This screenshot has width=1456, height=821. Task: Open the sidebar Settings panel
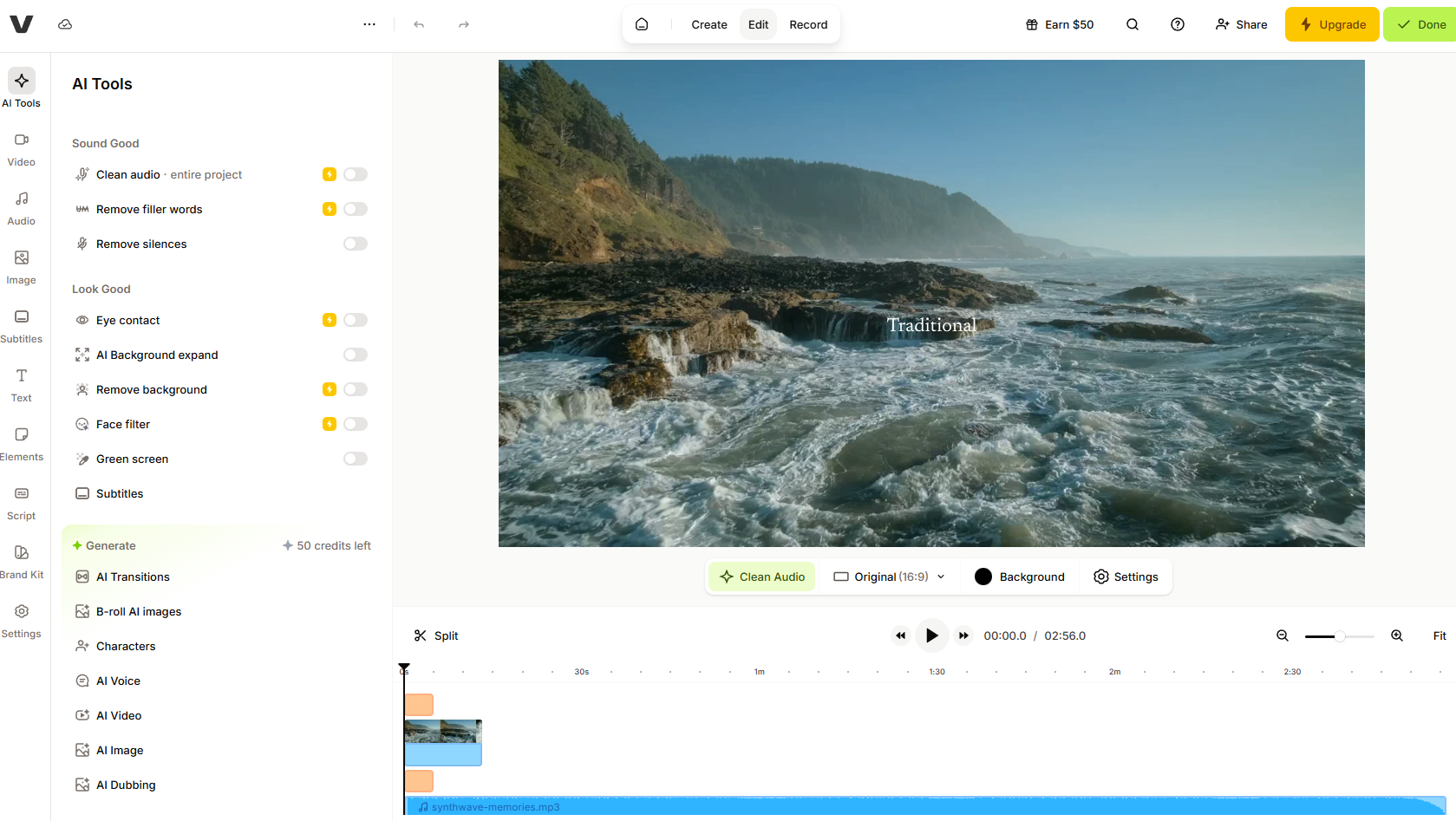(22, 622)
